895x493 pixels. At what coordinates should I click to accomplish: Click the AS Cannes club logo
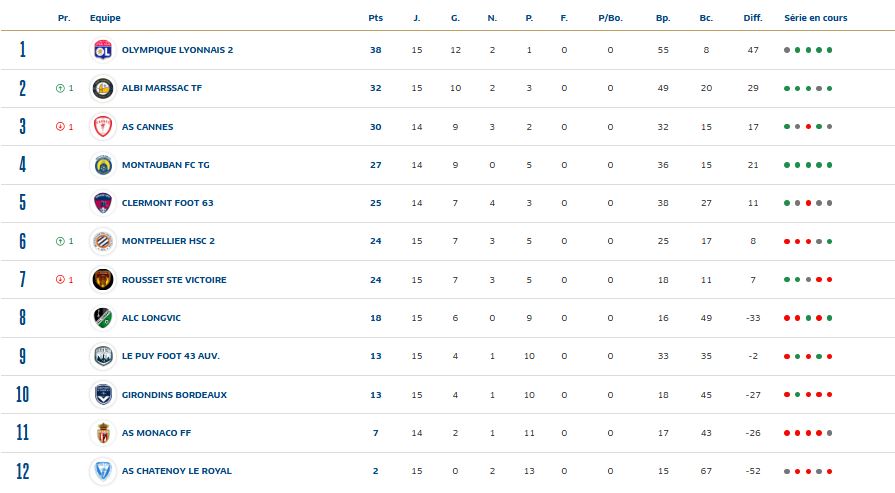point(102,127)
